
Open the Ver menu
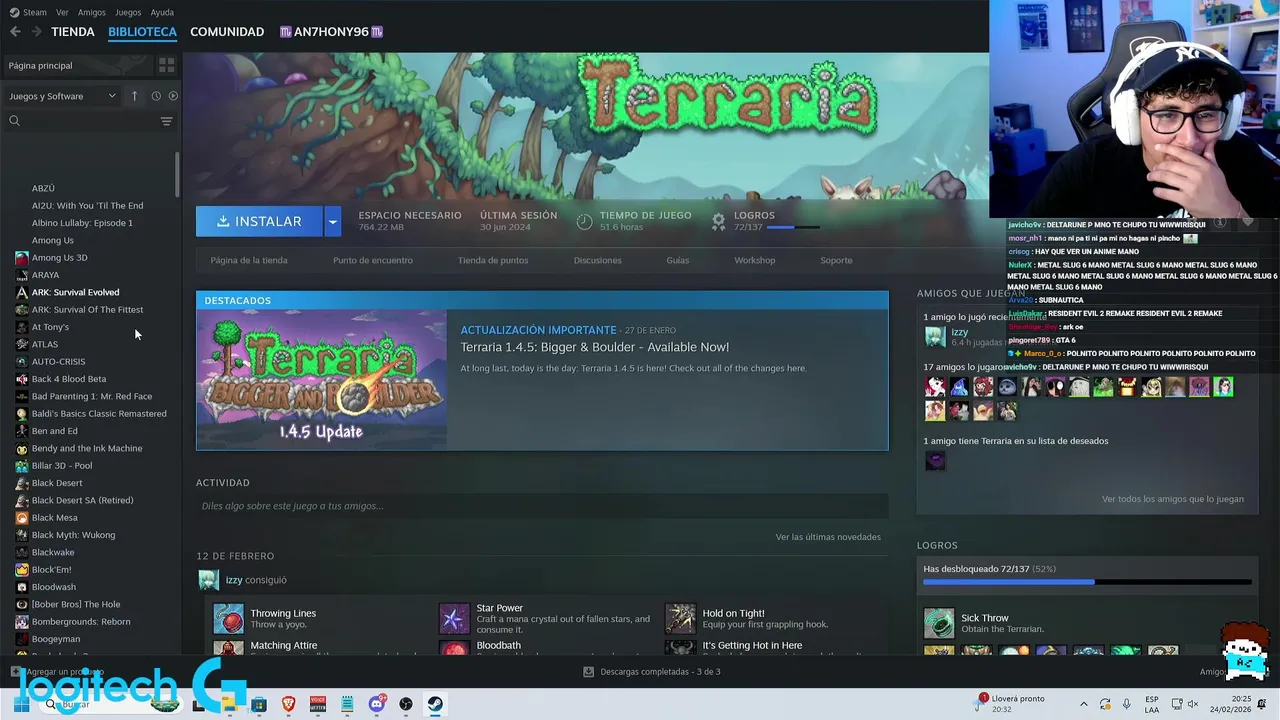click(62, 12)
